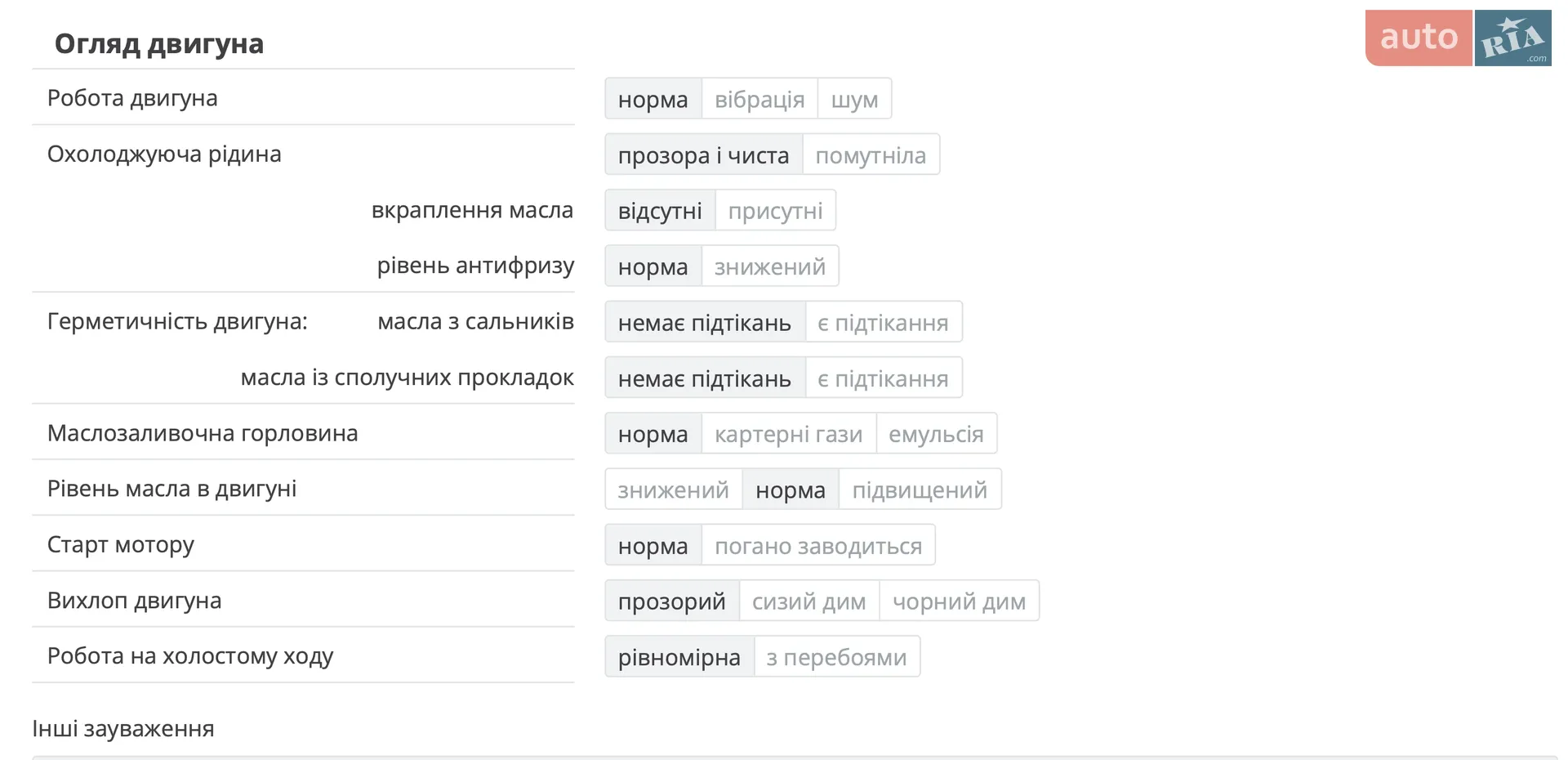Mark oil inclusions as 'присутні'
The image size is (1568, 760).
(775, 211)
